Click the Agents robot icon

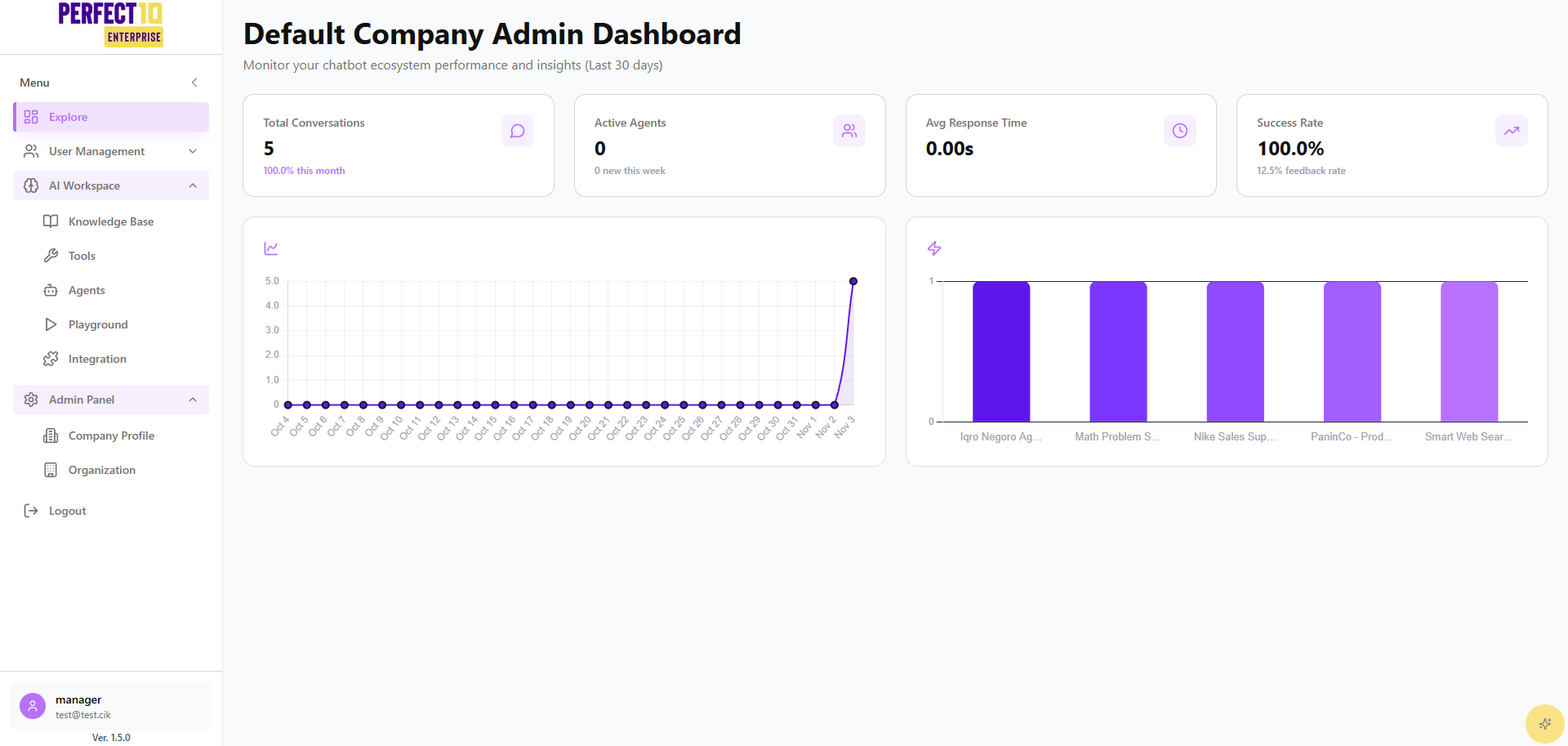click(51, 290)
